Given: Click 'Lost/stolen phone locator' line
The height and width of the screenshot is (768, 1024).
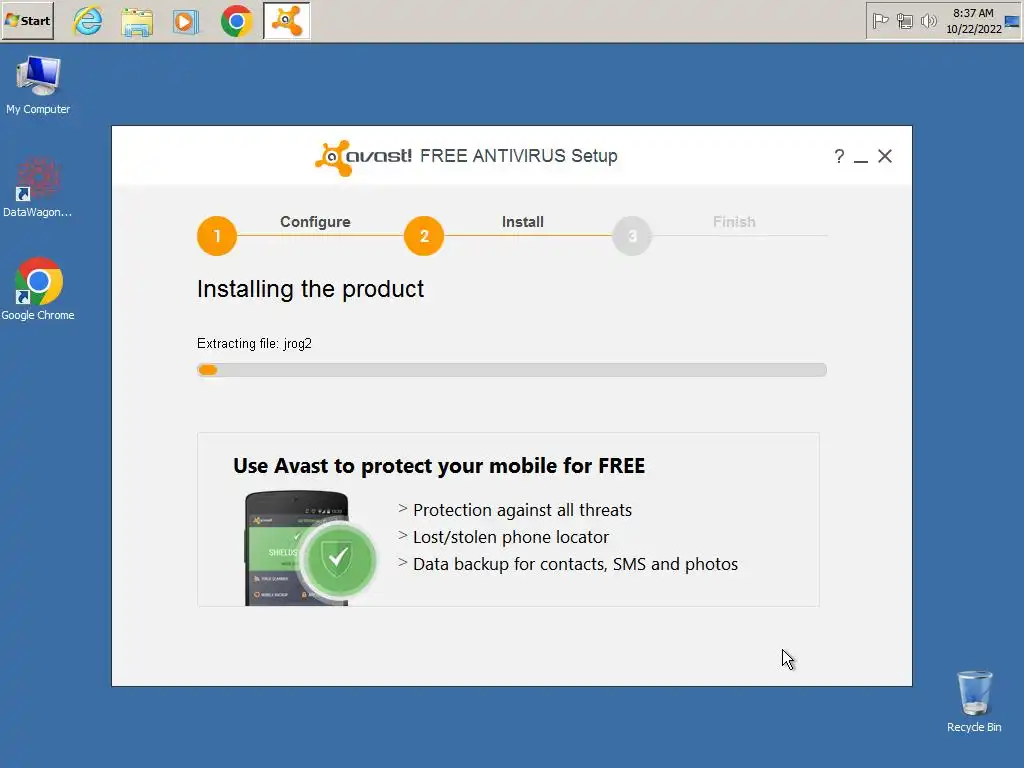Looking at the screenshot, I should [x=511, y=537].
